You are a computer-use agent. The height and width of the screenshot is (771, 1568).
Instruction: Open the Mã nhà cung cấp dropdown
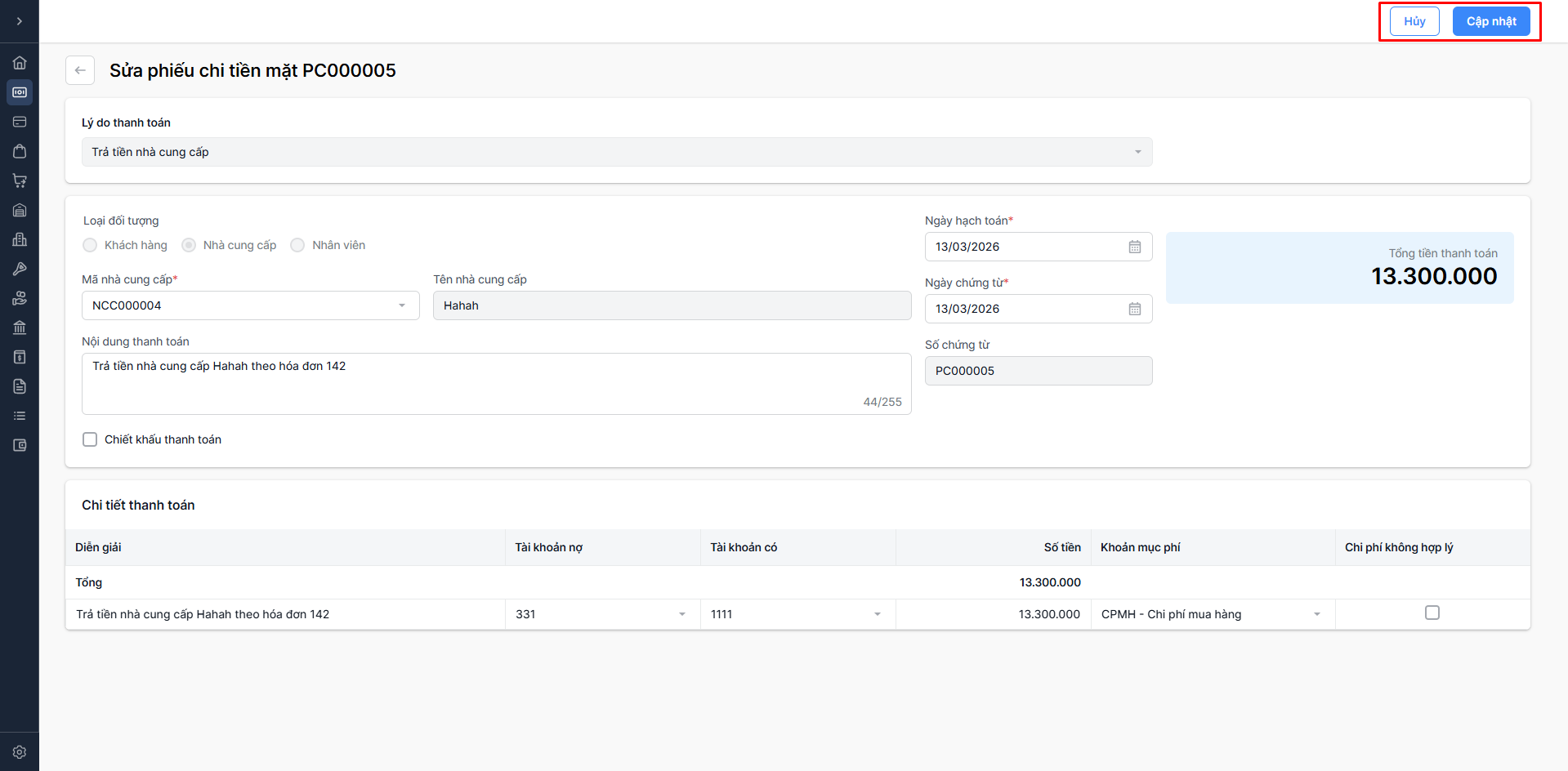coord(250,305)
